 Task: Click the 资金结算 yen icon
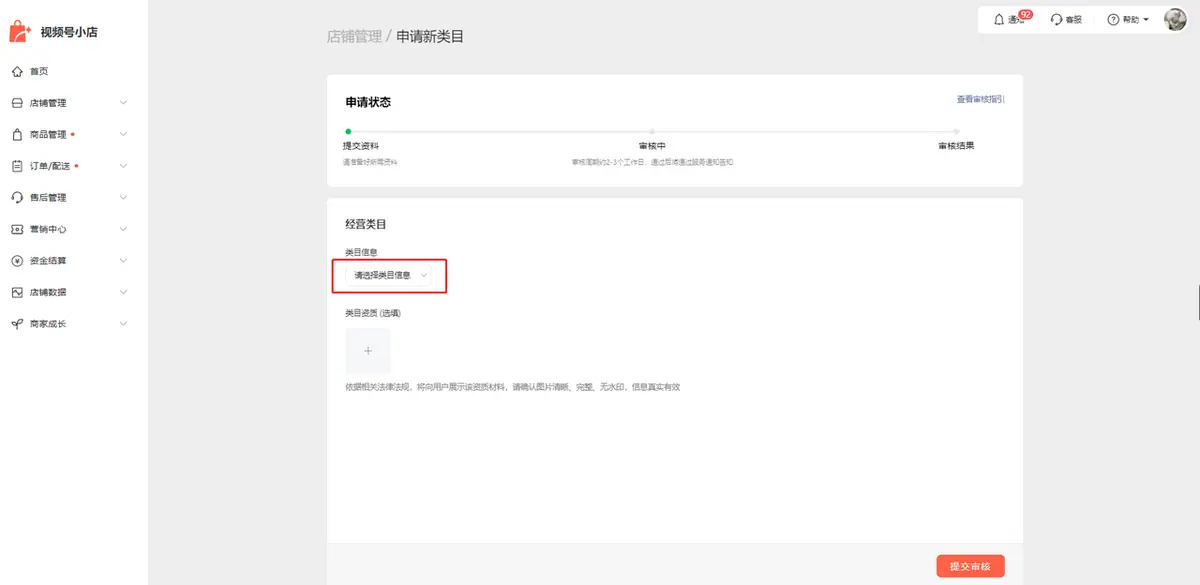(x=17, y=261)
